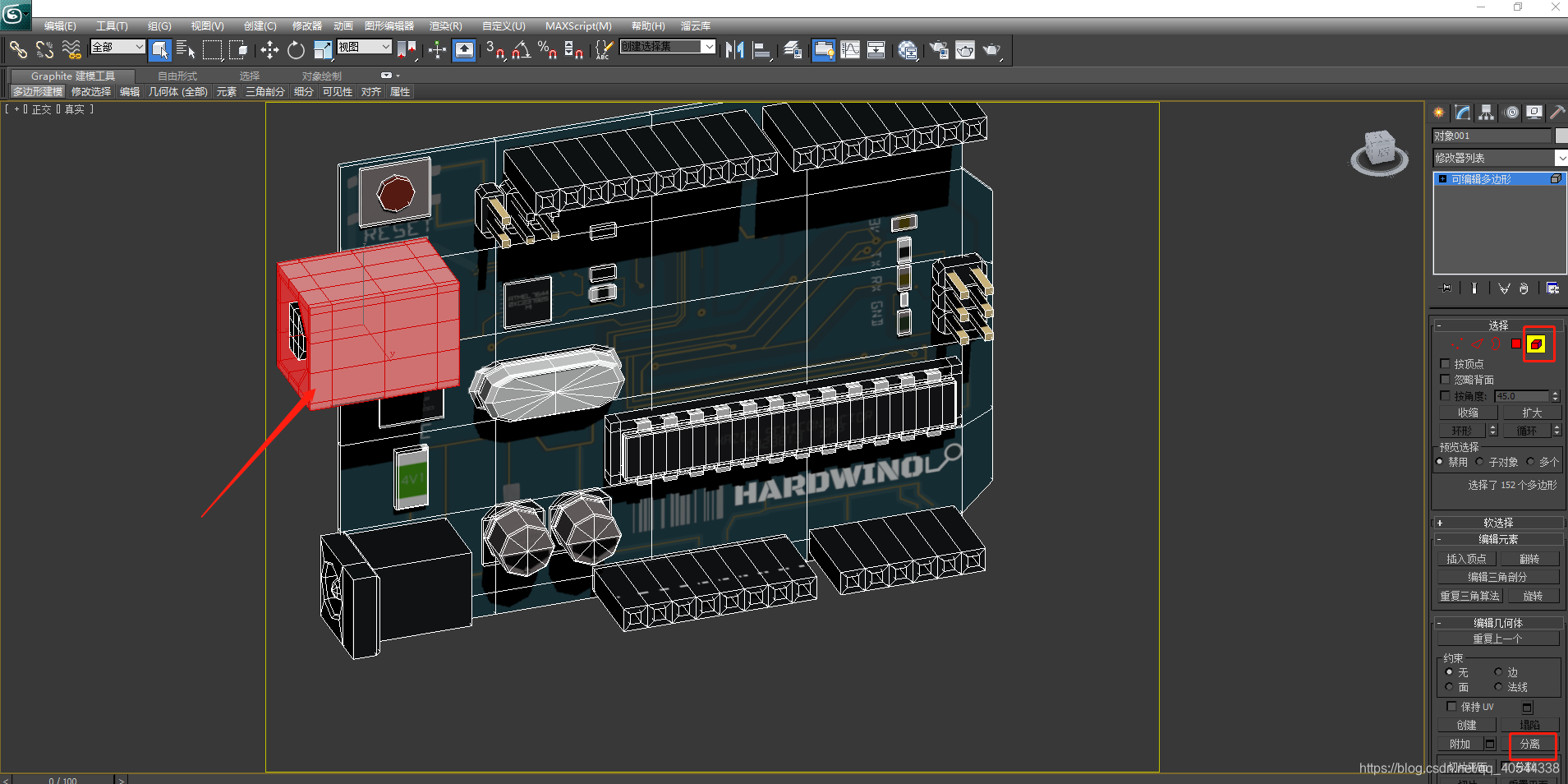Open the Layer Manager icon

[x=793, y=50]
